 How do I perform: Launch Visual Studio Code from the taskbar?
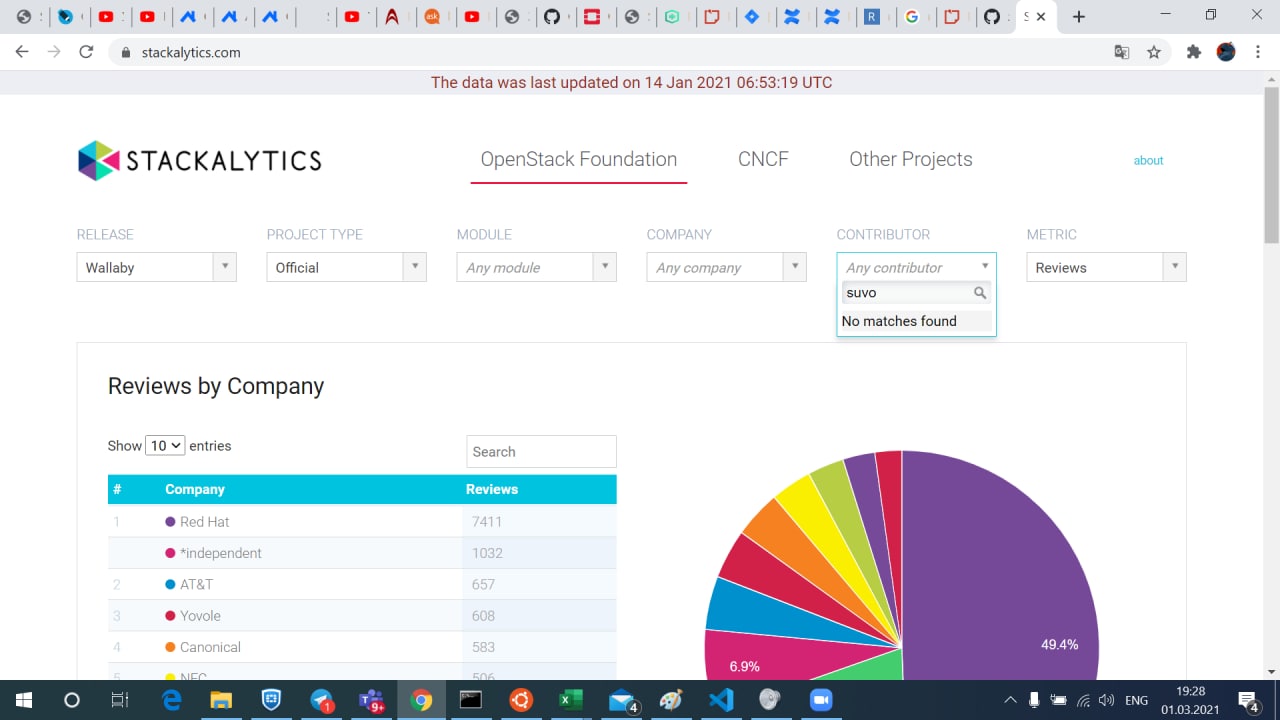point(721,700)
